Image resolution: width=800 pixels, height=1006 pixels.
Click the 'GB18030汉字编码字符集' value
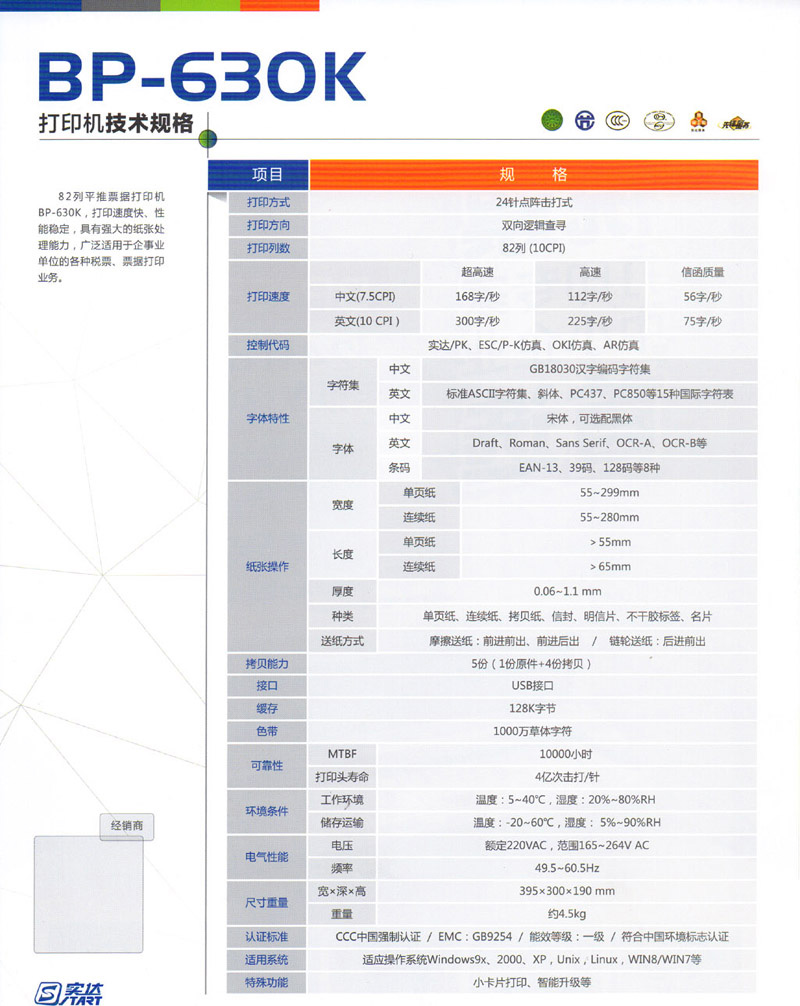point(590,369)
